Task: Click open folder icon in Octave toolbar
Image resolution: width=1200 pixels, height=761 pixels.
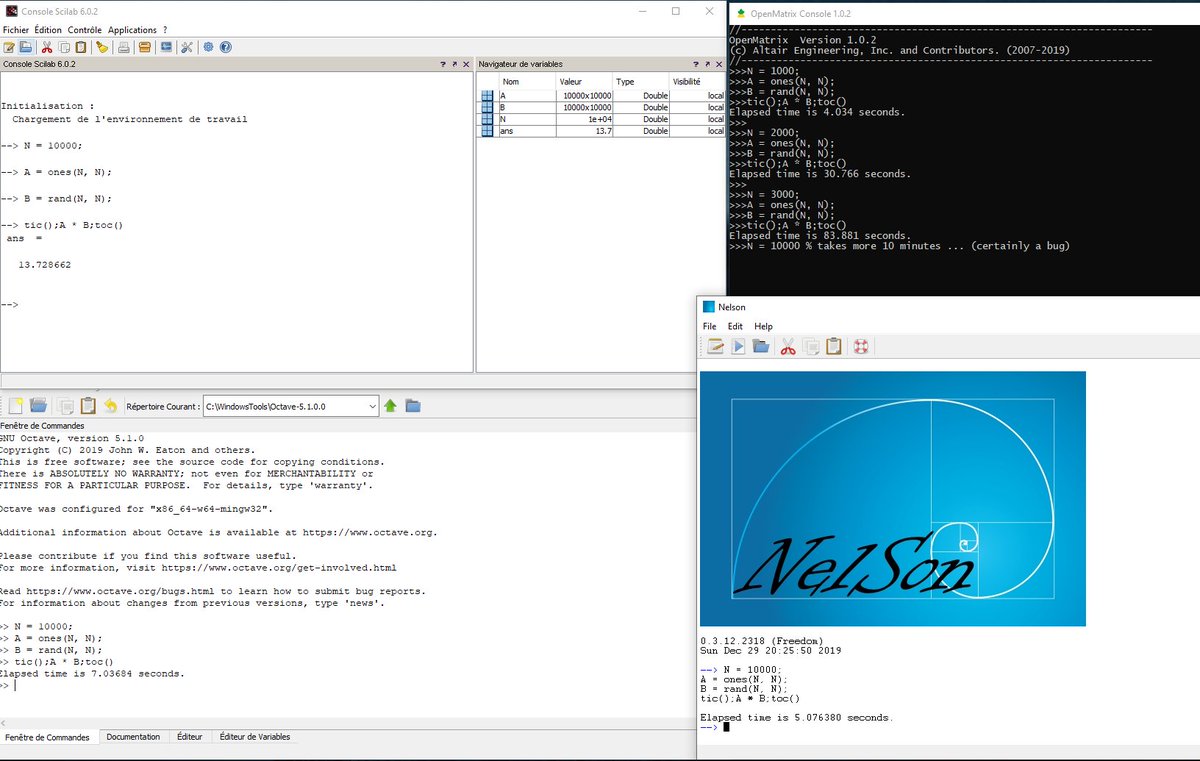Action: coord(39,405)
